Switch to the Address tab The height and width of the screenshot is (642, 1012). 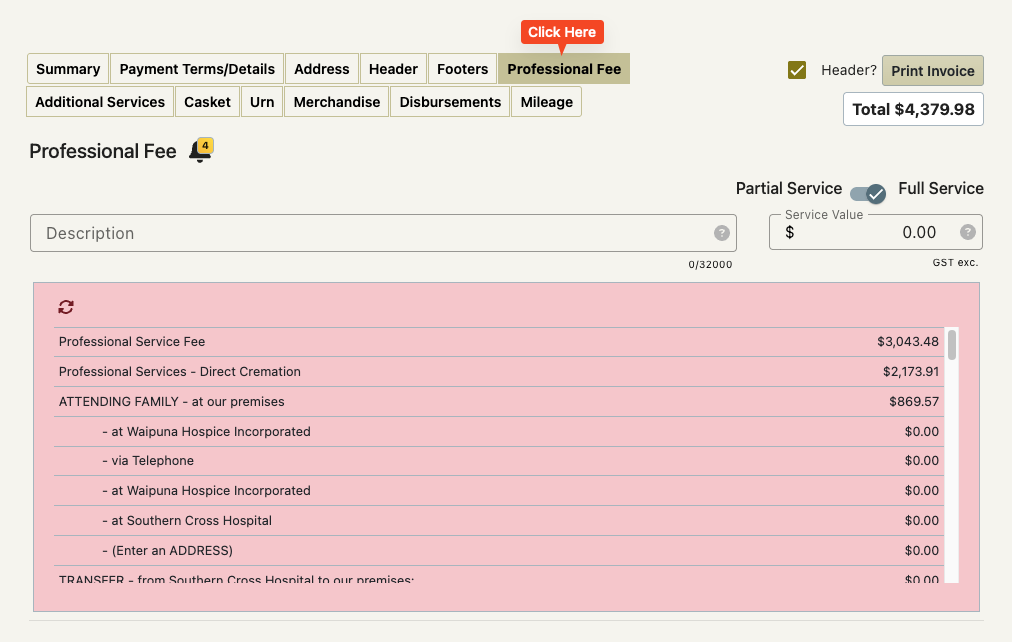click(321, 69)
